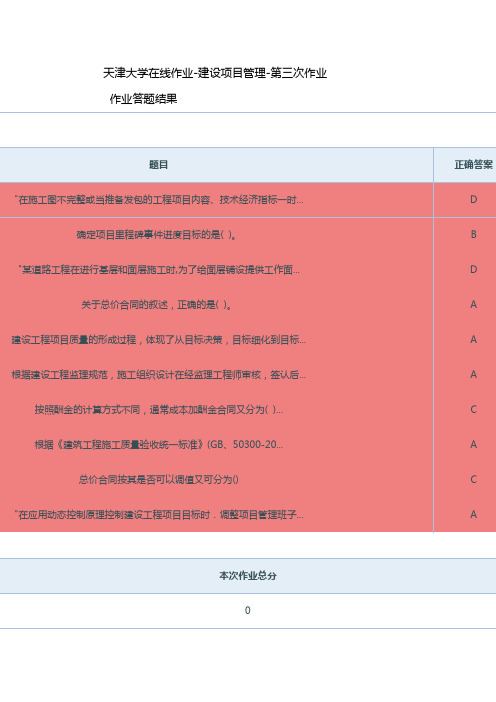Select question 总价合同按其是否可以调值又可分为
The height and width of the screenshot is (702, 496).
tap(158, 479)
